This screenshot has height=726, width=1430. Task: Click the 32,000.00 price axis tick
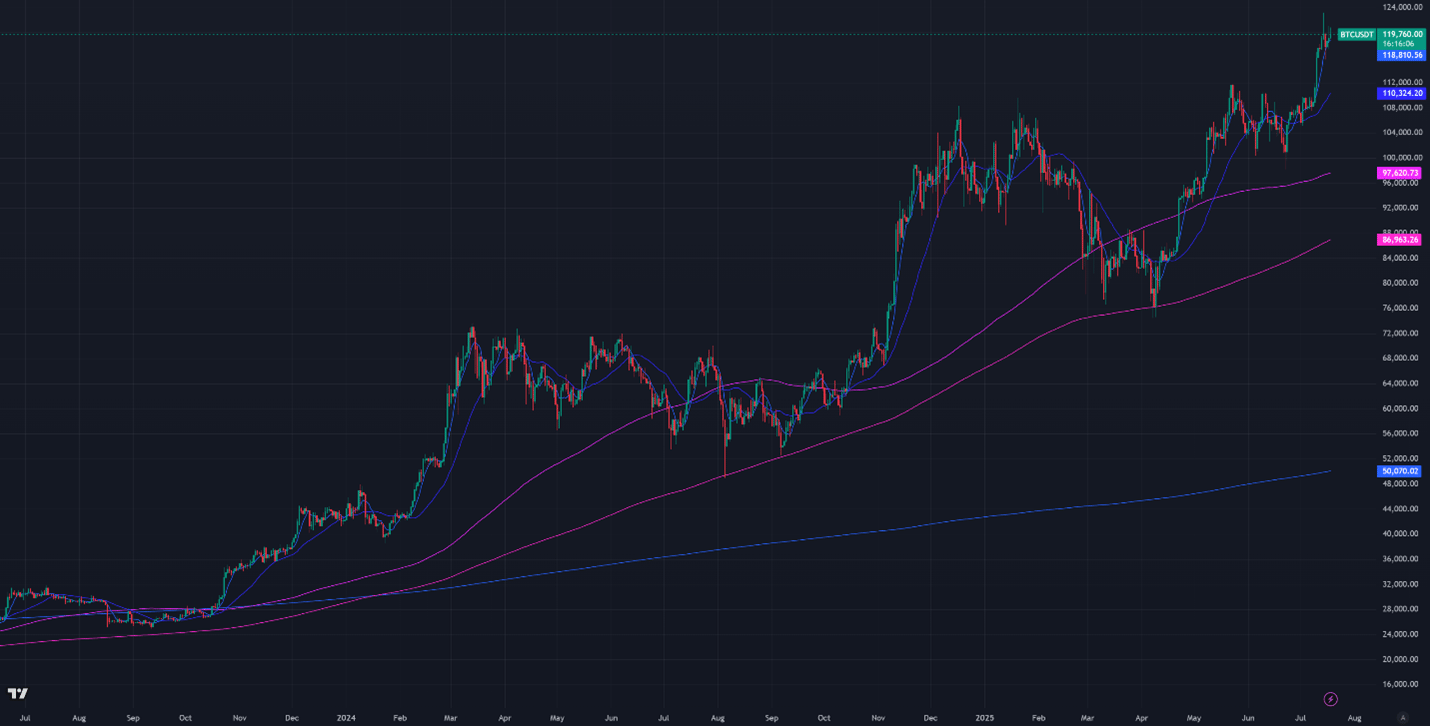click(1400, 584)
